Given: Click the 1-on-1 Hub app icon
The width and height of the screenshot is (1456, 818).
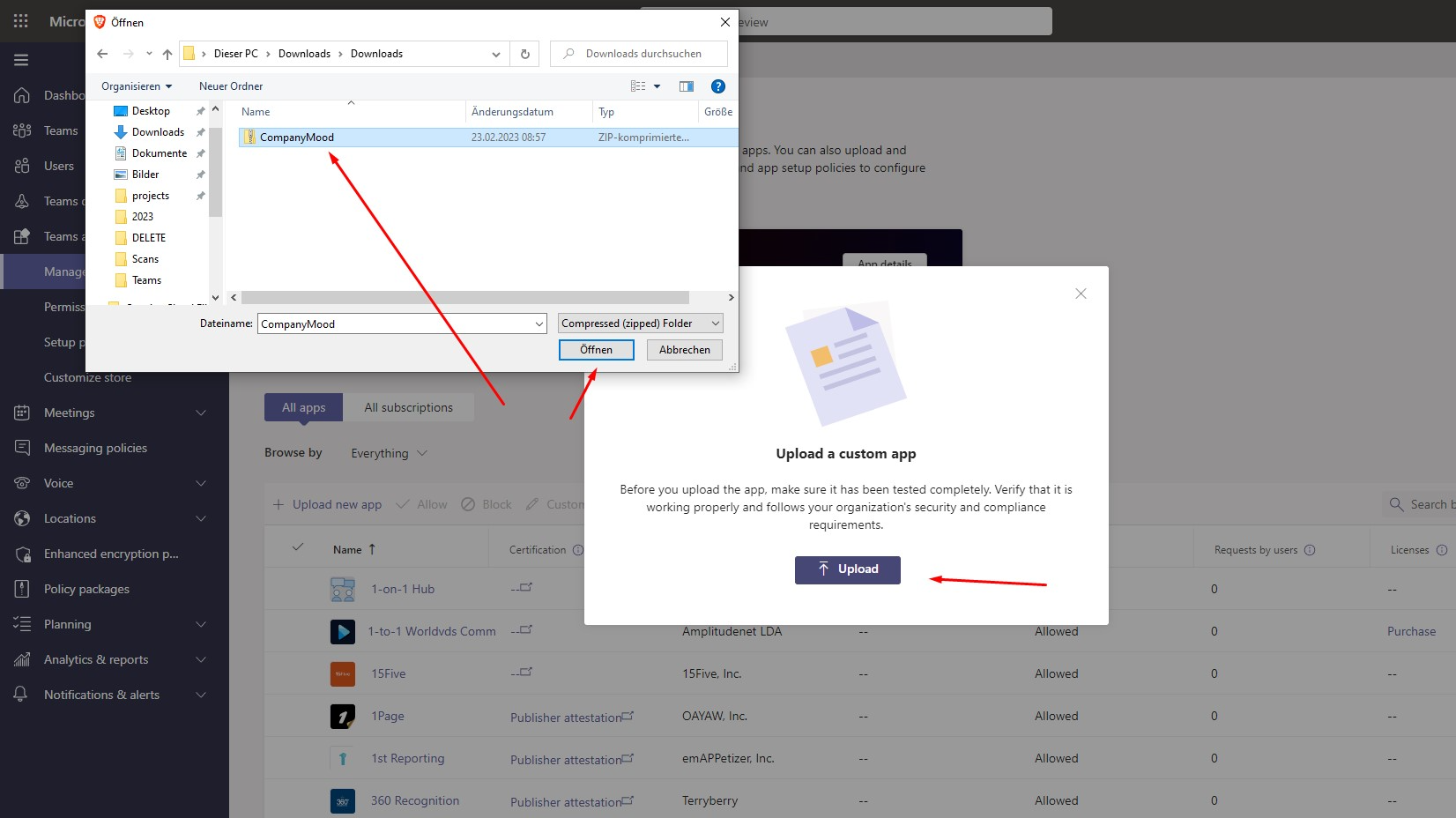Looking at the screenshot, I should (343, 589).
